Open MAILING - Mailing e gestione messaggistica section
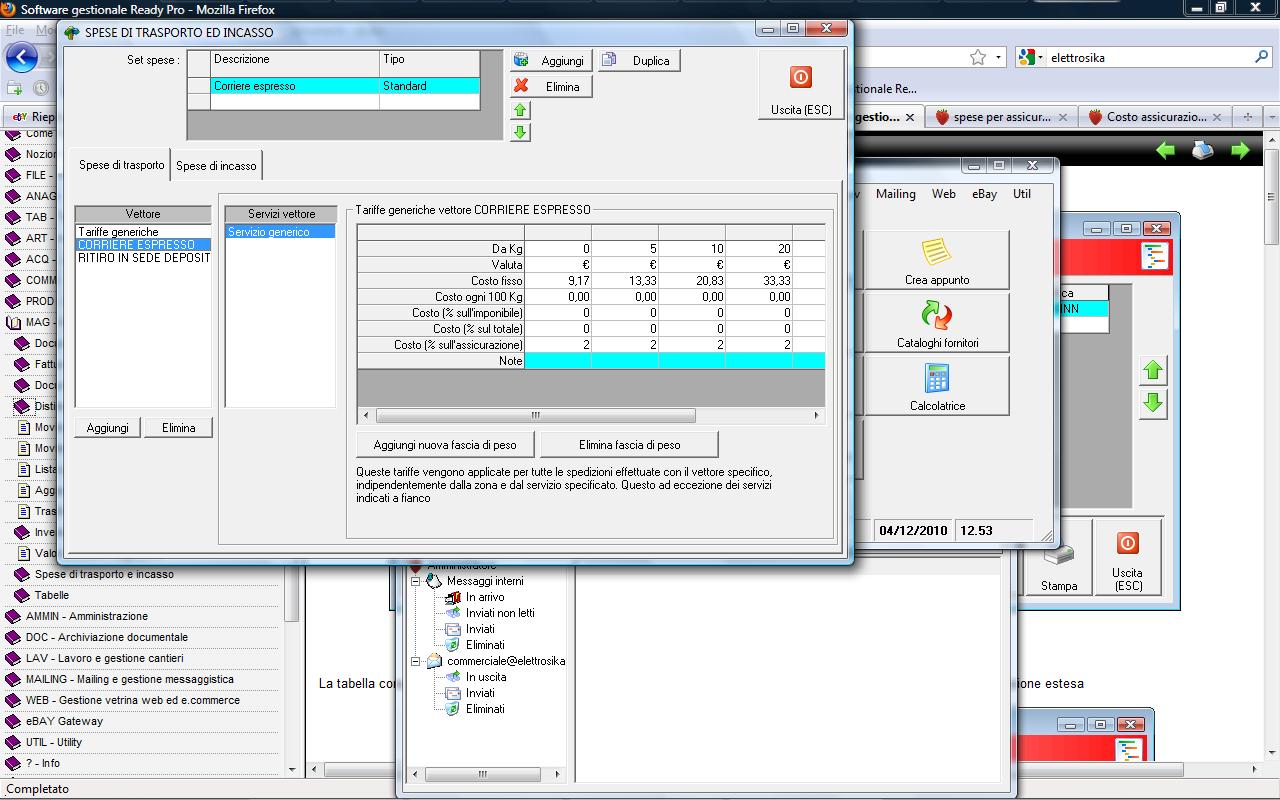Image resolution: width=1280 pixels, height=800 pixels. (x=129, y=679)
